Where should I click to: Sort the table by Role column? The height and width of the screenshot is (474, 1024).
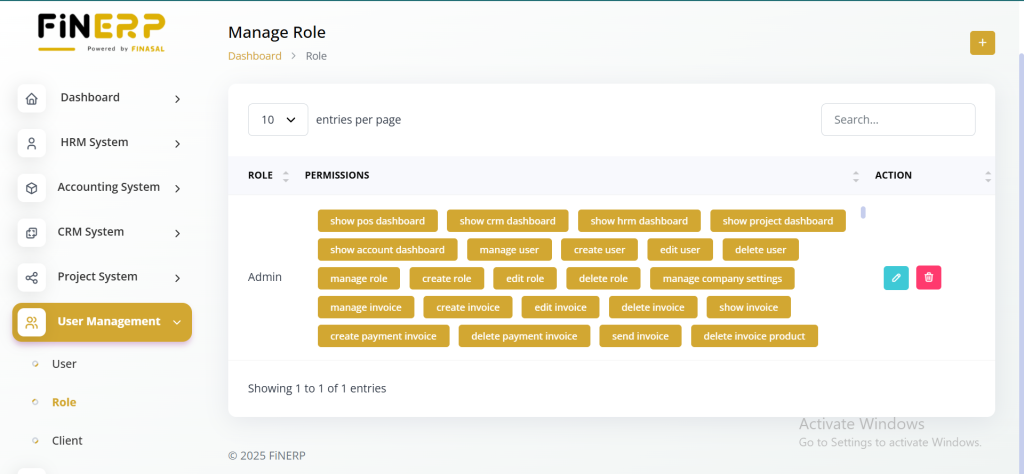click(x=285, y=176)
